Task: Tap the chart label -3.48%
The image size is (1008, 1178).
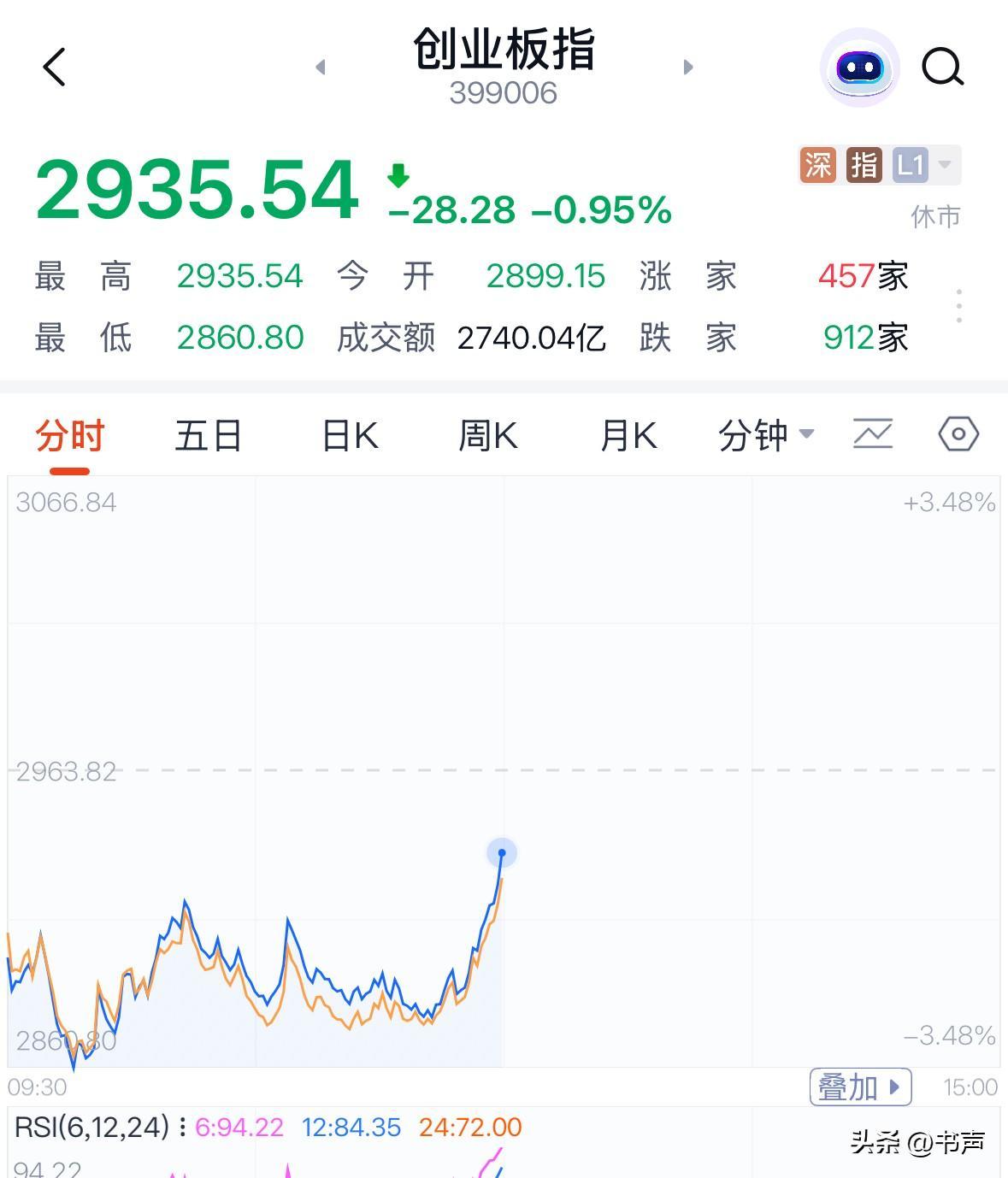Action: (949, 1036)
